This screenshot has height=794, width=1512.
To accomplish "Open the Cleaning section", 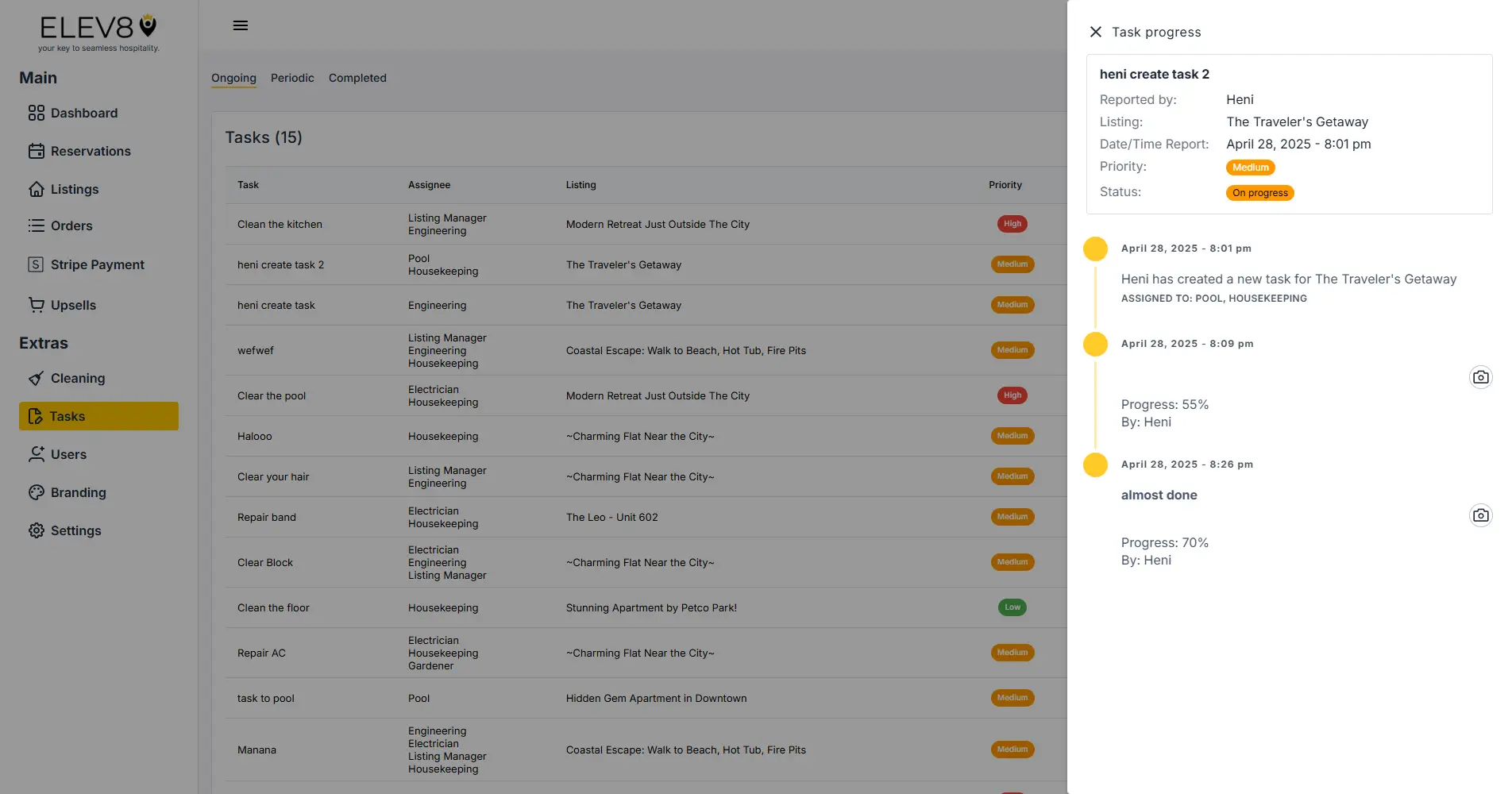I will 77,378.
